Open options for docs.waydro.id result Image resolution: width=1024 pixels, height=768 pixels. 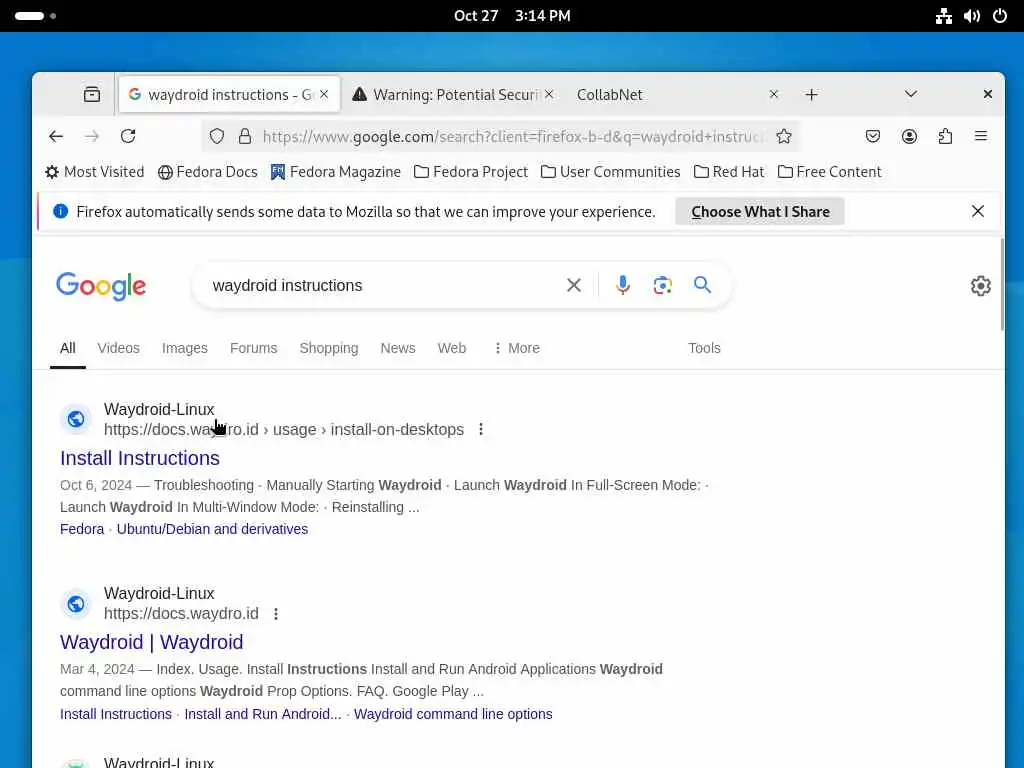pos(276,614)
